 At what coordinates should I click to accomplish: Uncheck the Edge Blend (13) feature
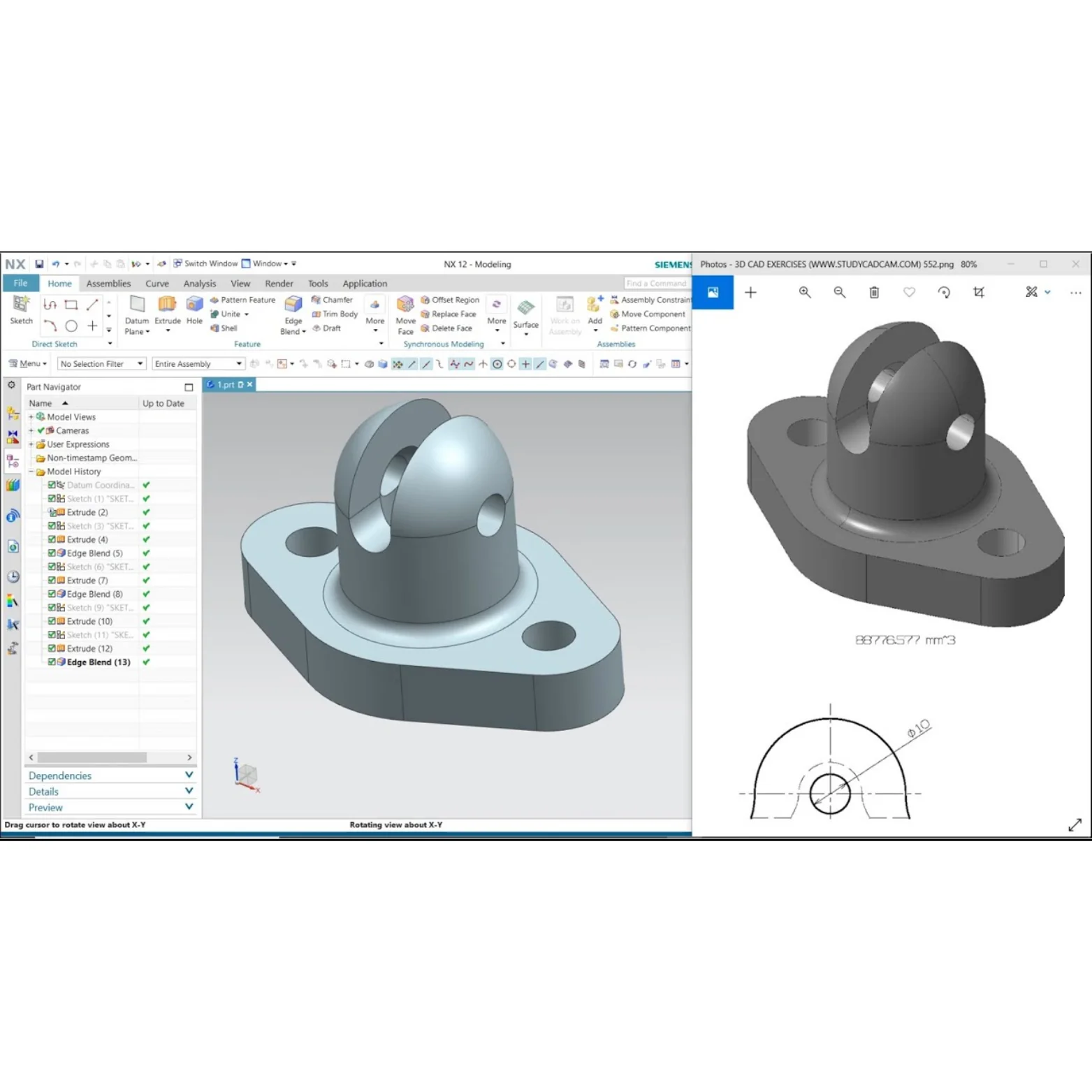tap(52, 662)
